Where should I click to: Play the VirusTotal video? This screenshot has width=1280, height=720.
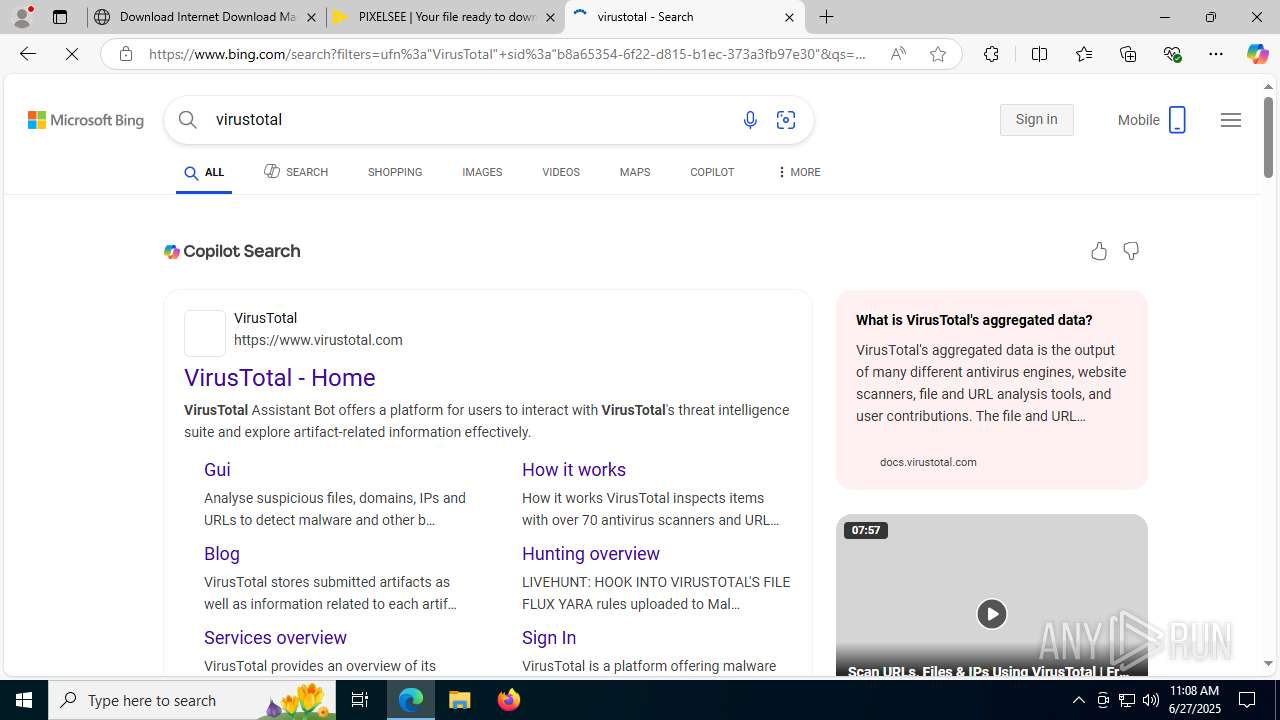991,614
